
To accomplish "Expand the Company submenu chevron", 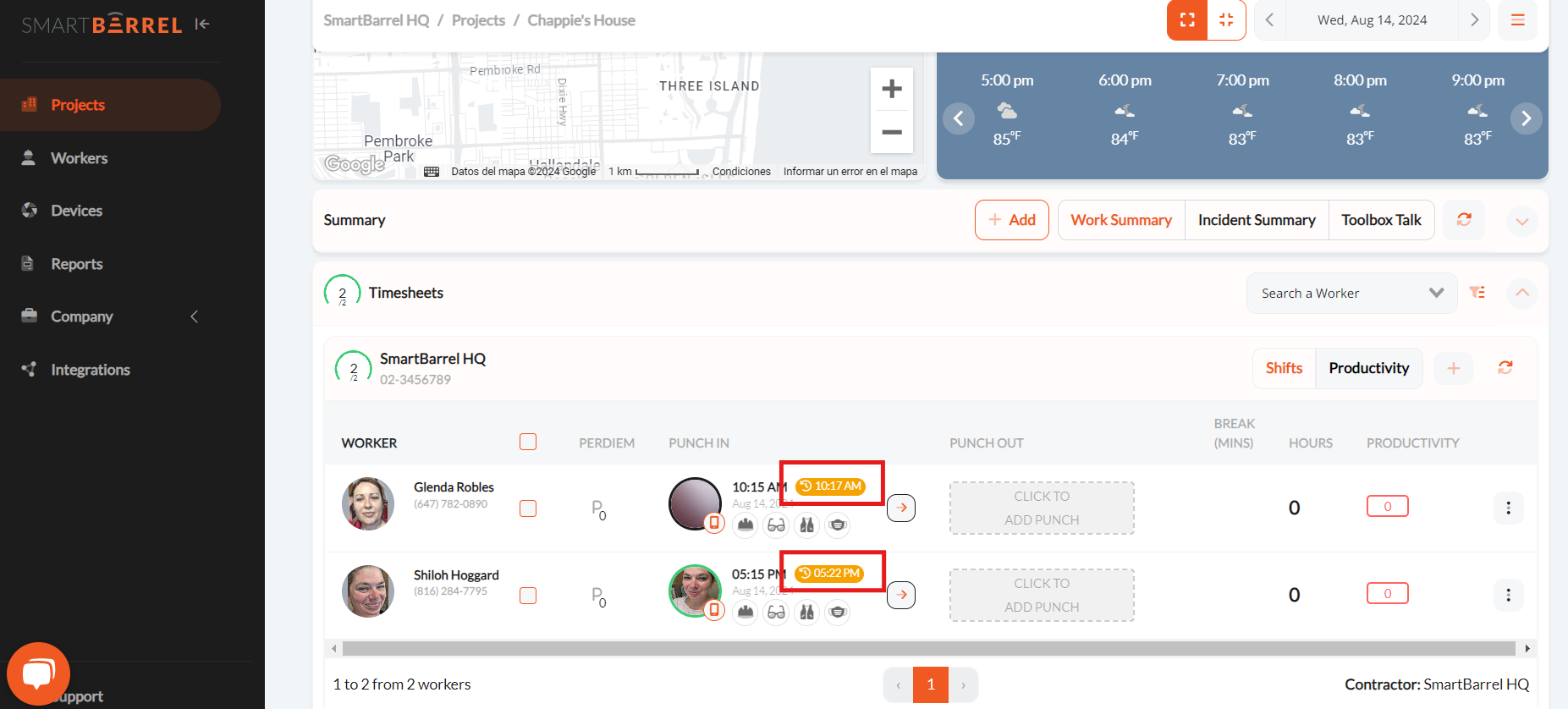I will coord(195,316).
